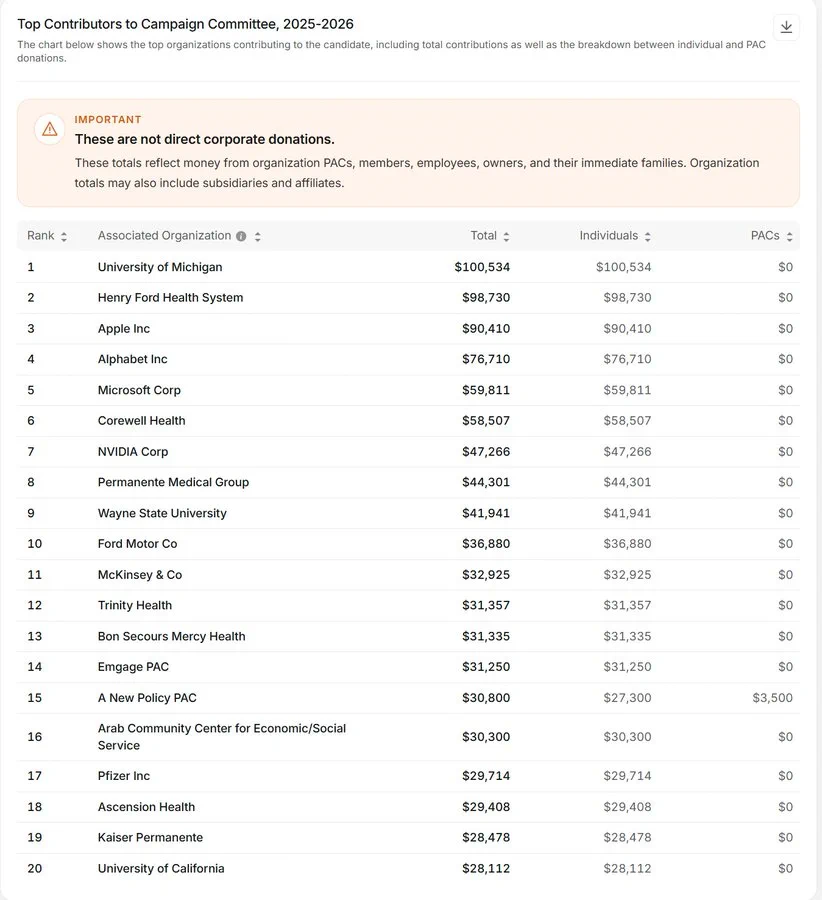Click the $3,500 PACs amount
Image resolution: width=822 pixels, height=900 pixels.
(x=773, y=698)
